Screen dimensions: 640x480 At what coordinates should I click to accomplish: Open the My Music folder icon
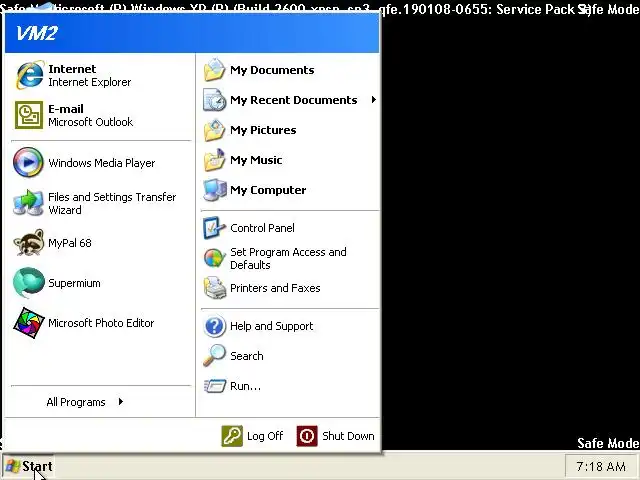click(x=214, y=160)
